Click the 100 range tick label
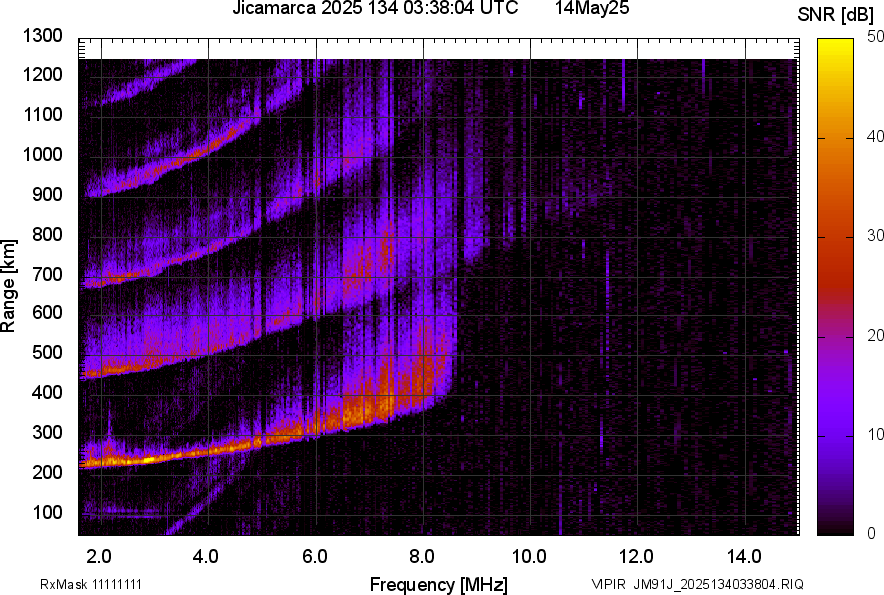This screenshot has width=884, height=595. 47,512
